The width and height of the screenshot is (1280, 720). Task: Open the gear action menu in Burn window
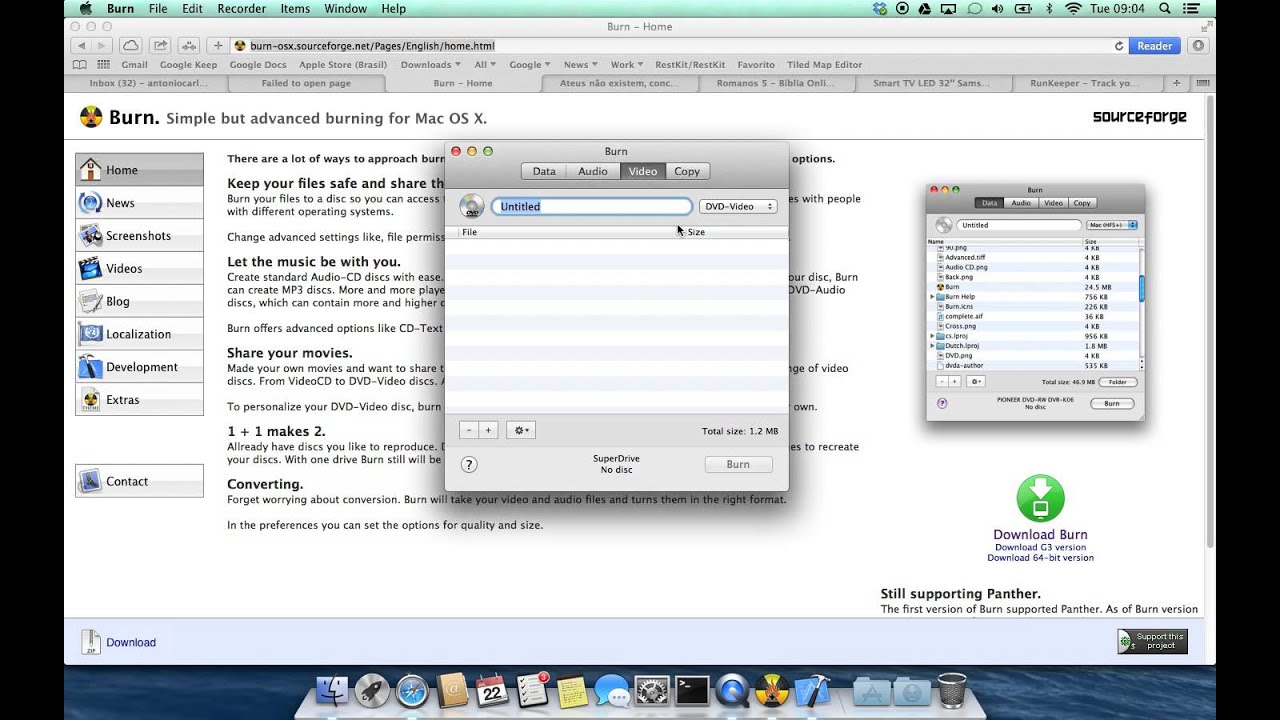click(x=521, y=430)
